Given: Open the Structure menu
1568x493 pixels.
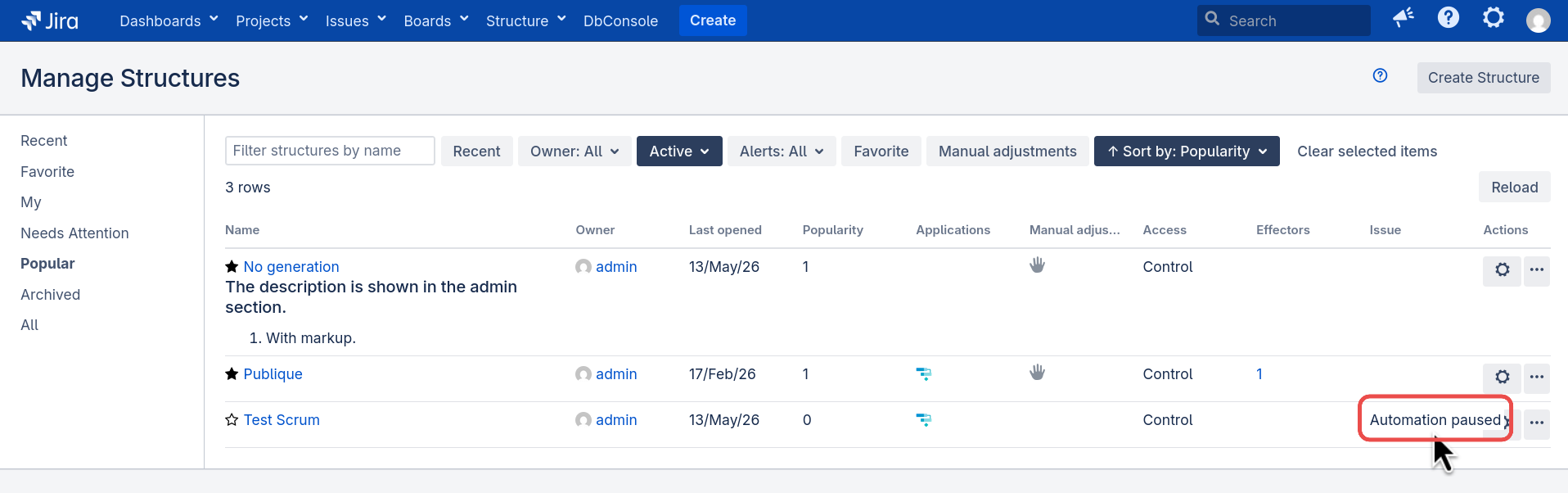Looking at the screenshot, I should coord(525,20).
